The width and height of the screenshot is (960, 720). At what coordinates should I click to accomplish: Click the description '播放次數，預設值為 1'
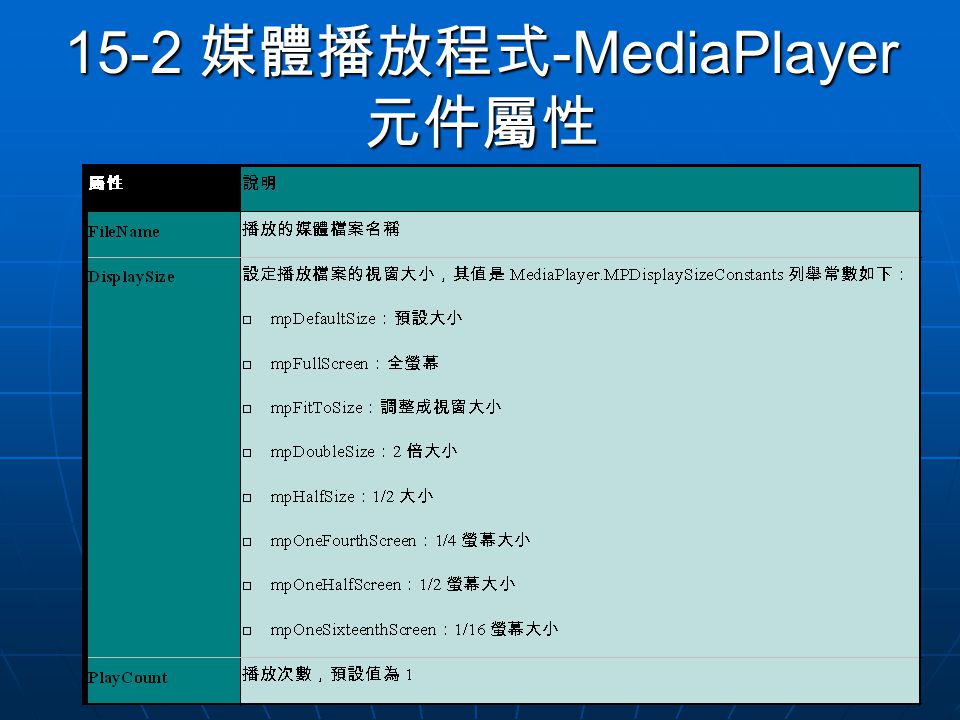pos(328,674)
